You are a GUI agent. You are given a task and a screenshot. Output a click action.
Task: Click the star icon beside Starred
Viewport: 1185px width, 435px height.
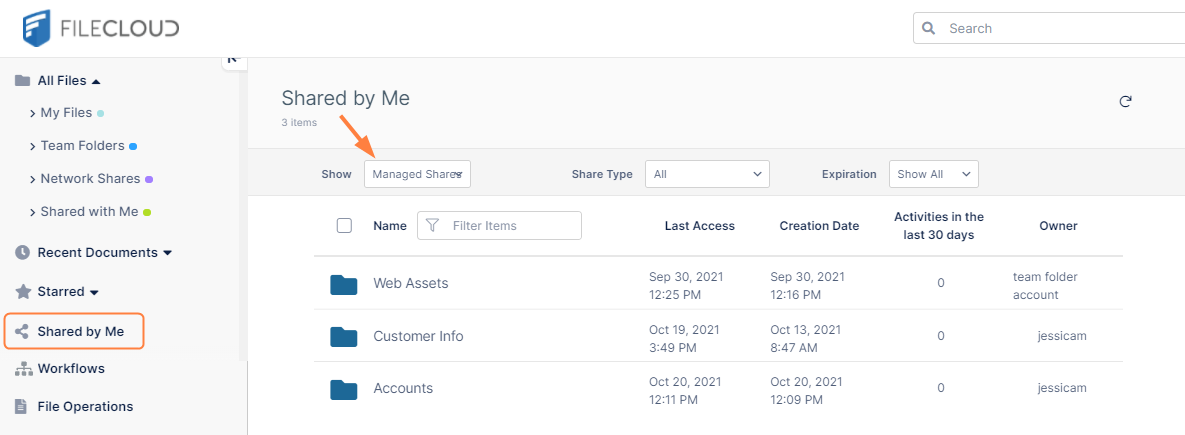[x=22, y=292]
